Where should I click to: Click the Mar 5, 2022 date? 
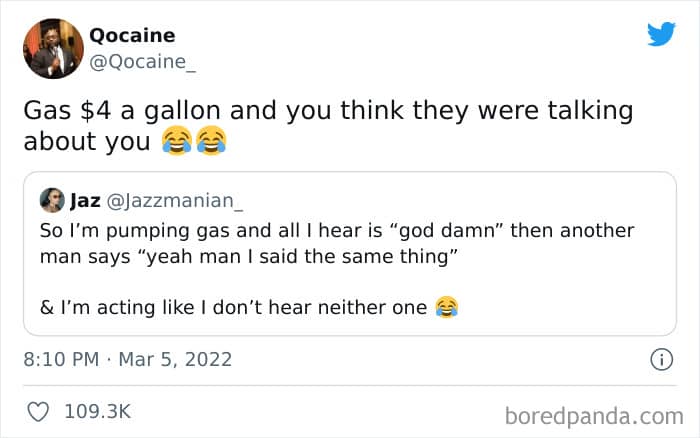[x=176, y=359]
